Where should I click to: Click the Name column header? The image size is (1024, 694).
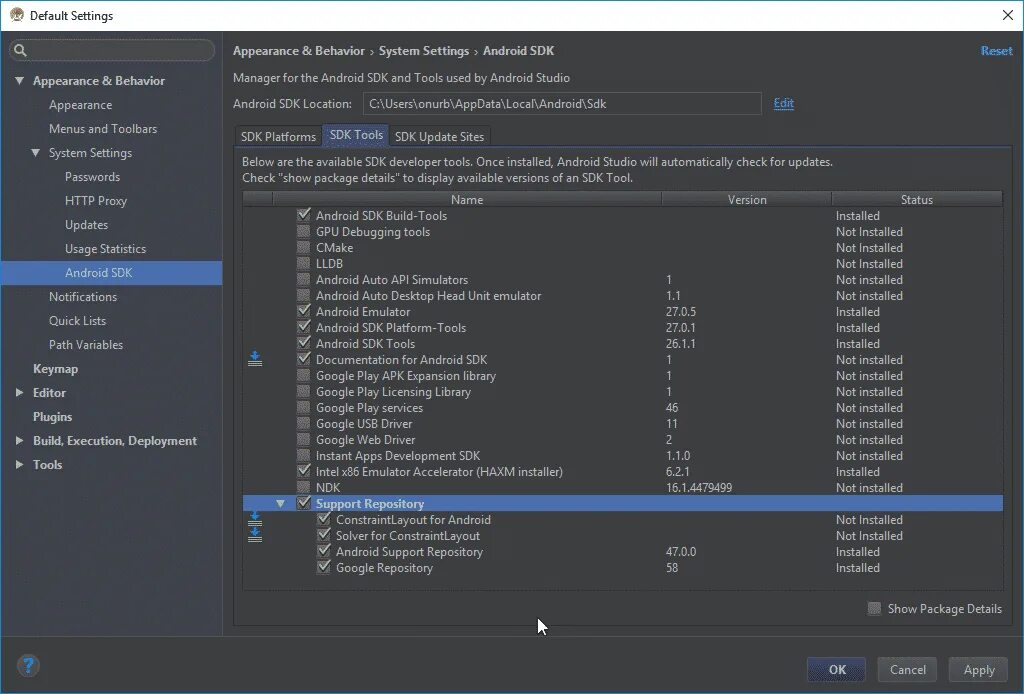click(x=467, y=199)
